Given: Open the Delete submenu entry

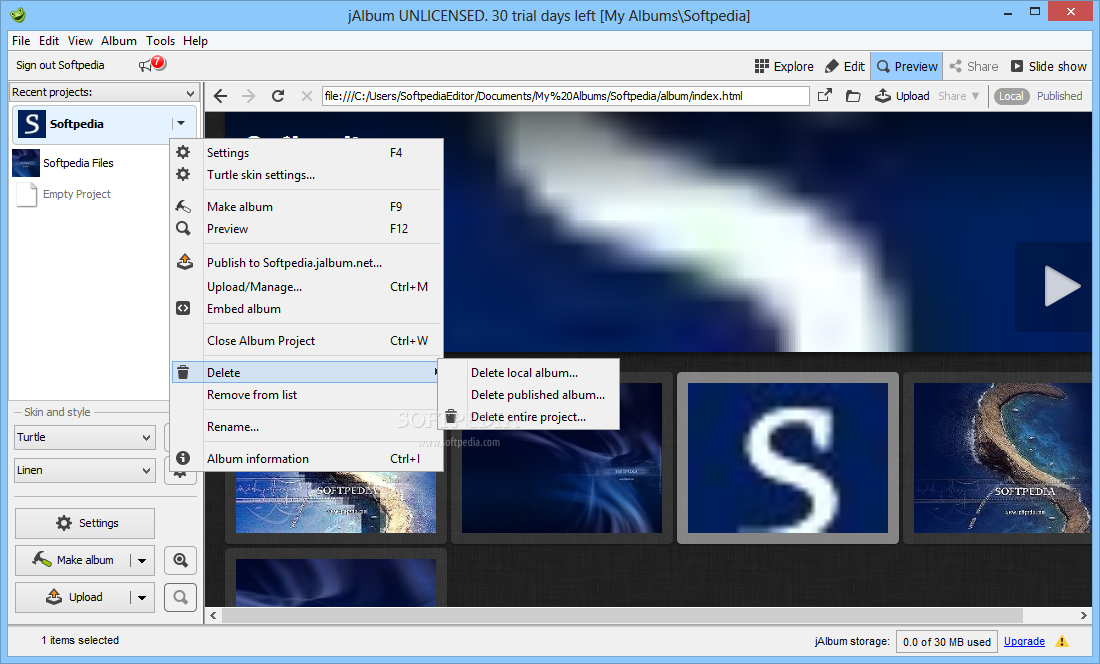Looking at the screenshot, I should tap(307, 372).
